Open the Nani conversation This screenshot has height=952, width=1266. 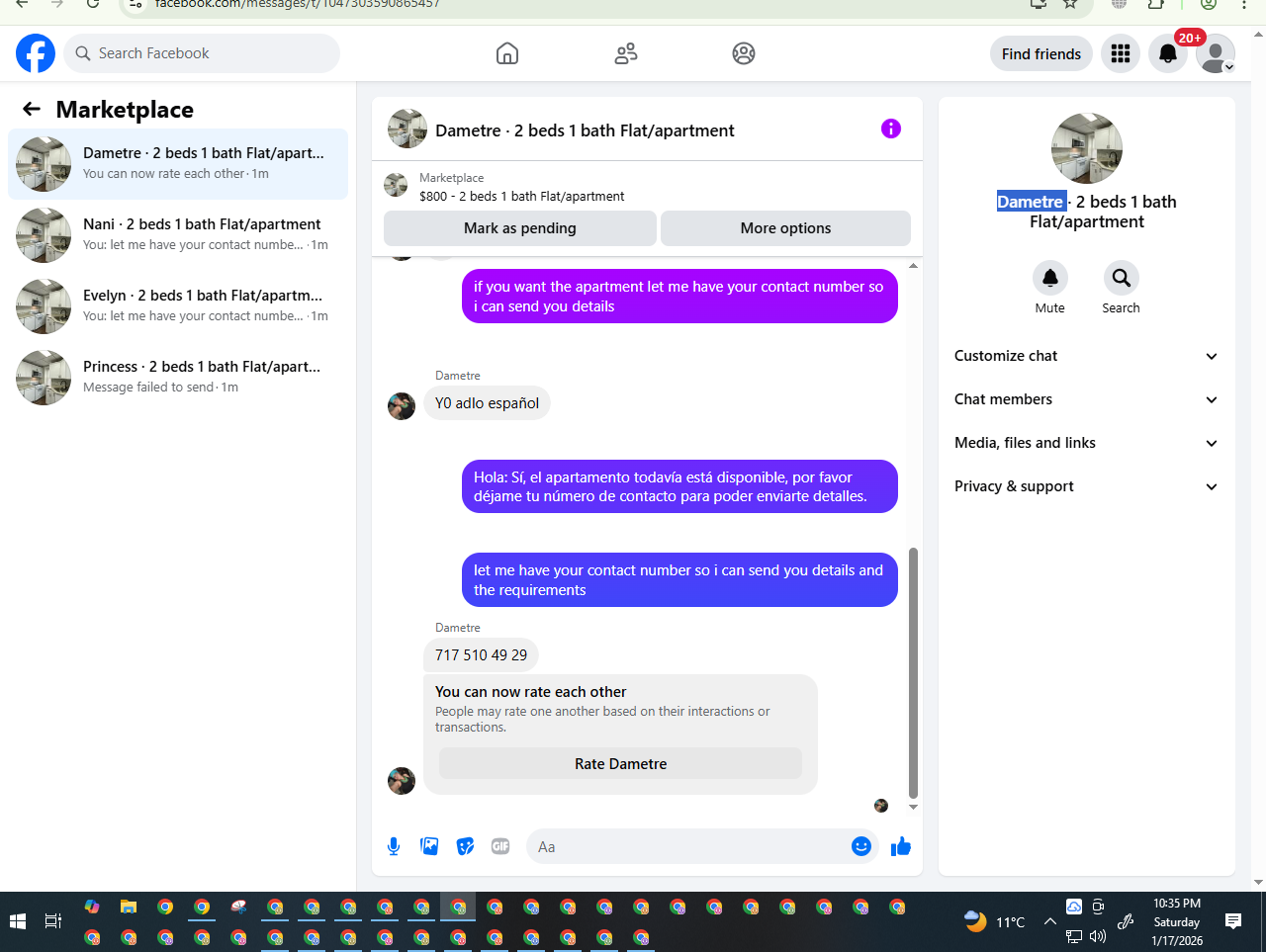click(x=178, y=235)
